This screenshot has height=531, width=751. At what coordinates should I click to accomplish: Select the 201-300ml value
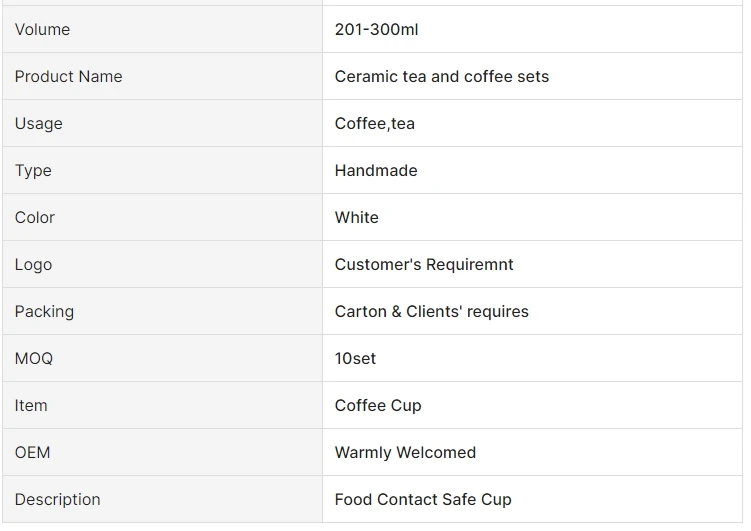376,30
